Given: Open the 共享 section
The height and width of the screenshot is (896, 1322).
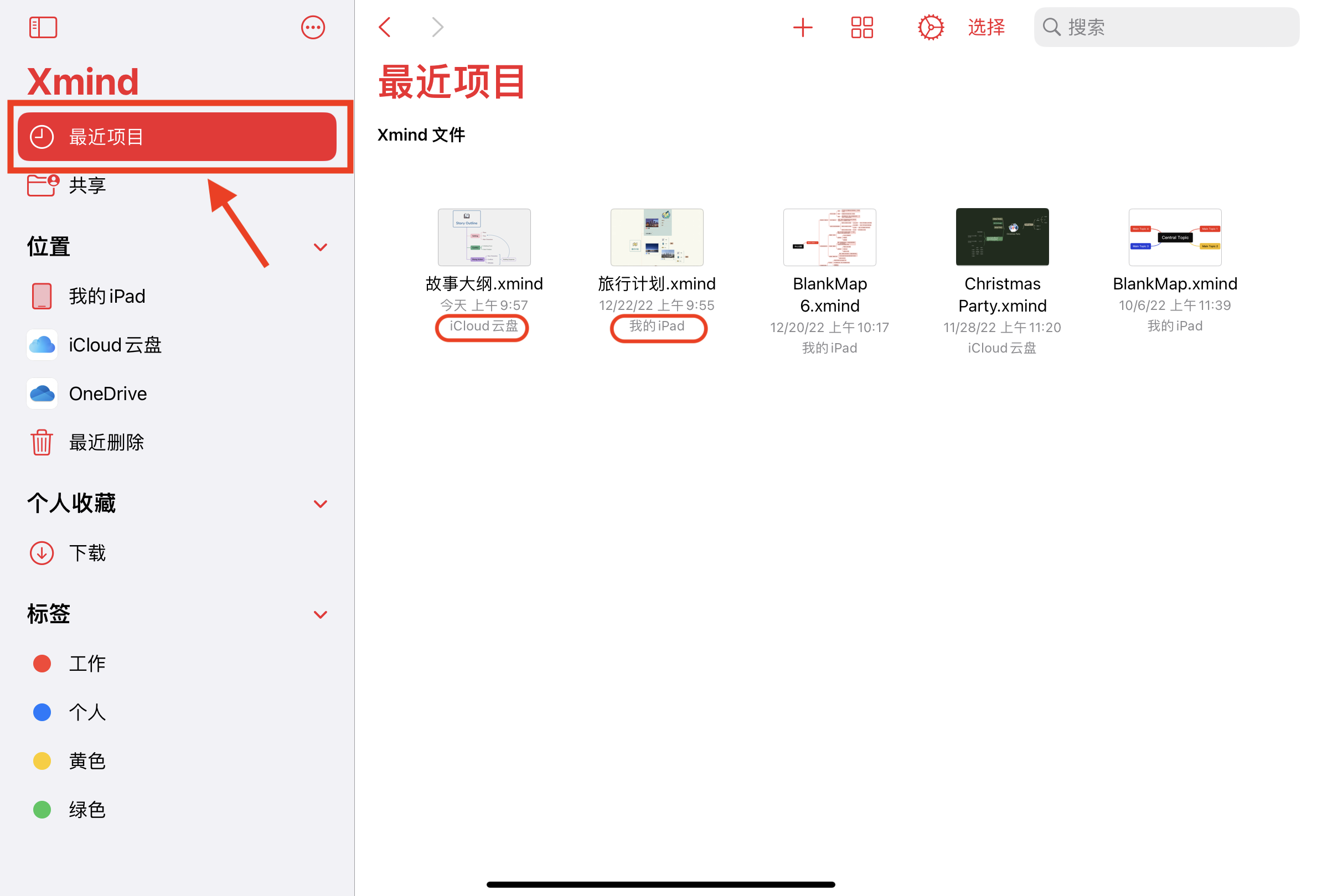Looking at the screenshot, I should point(177,185).
